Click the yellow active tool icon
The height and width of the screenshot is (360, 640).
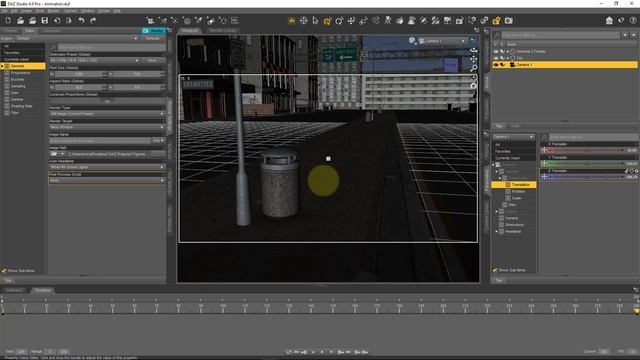[292, 20]
